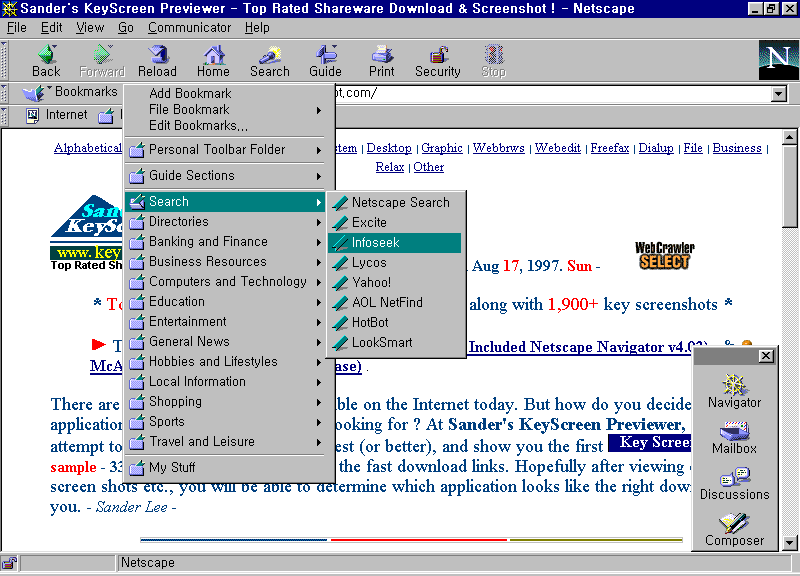This screenshot has height=576, width=800.
Task: Expand the File Bookmark submenu
Action: point(189,110)
